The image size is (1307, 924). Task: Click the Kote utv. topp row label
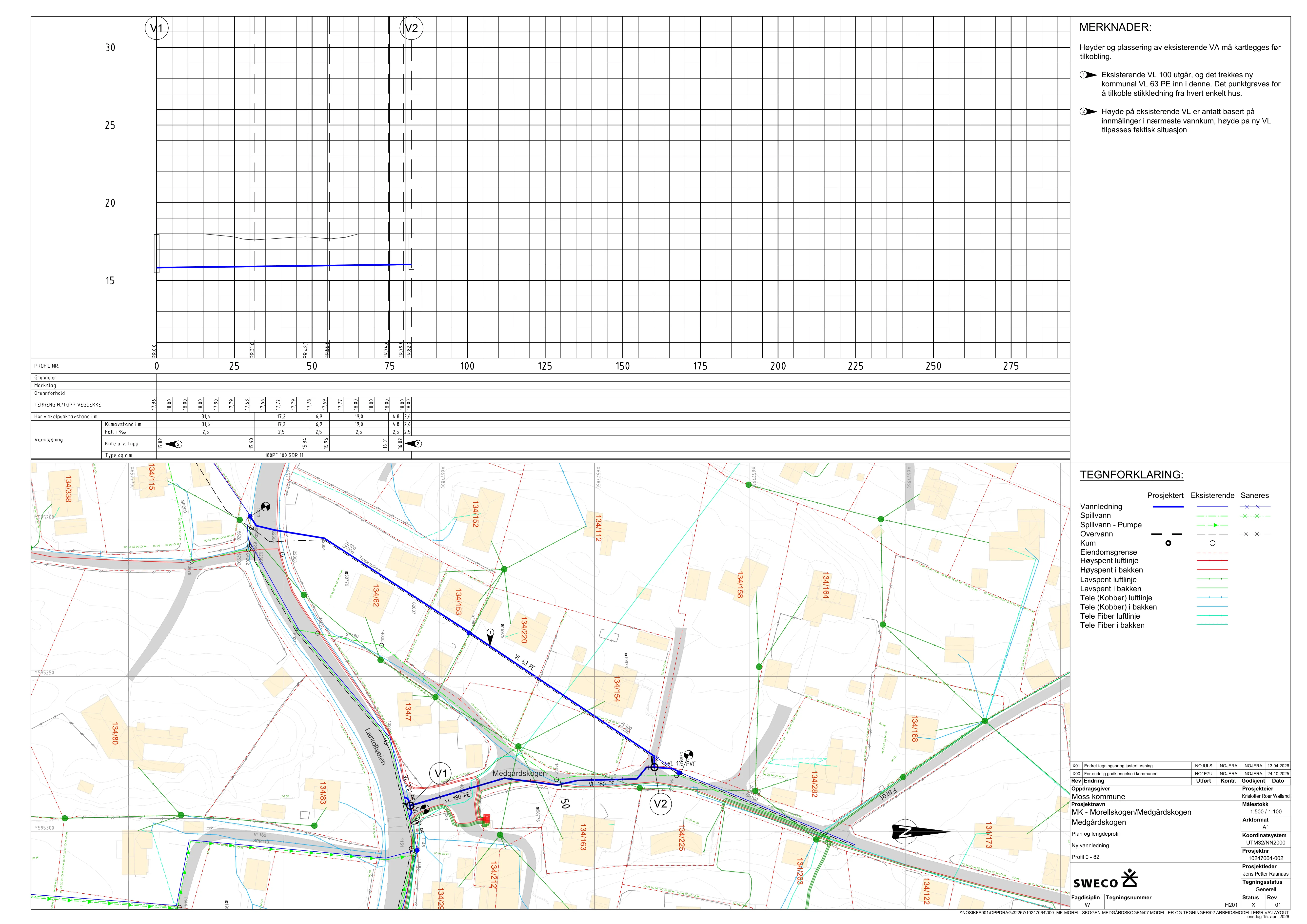(x=121, y=444)
